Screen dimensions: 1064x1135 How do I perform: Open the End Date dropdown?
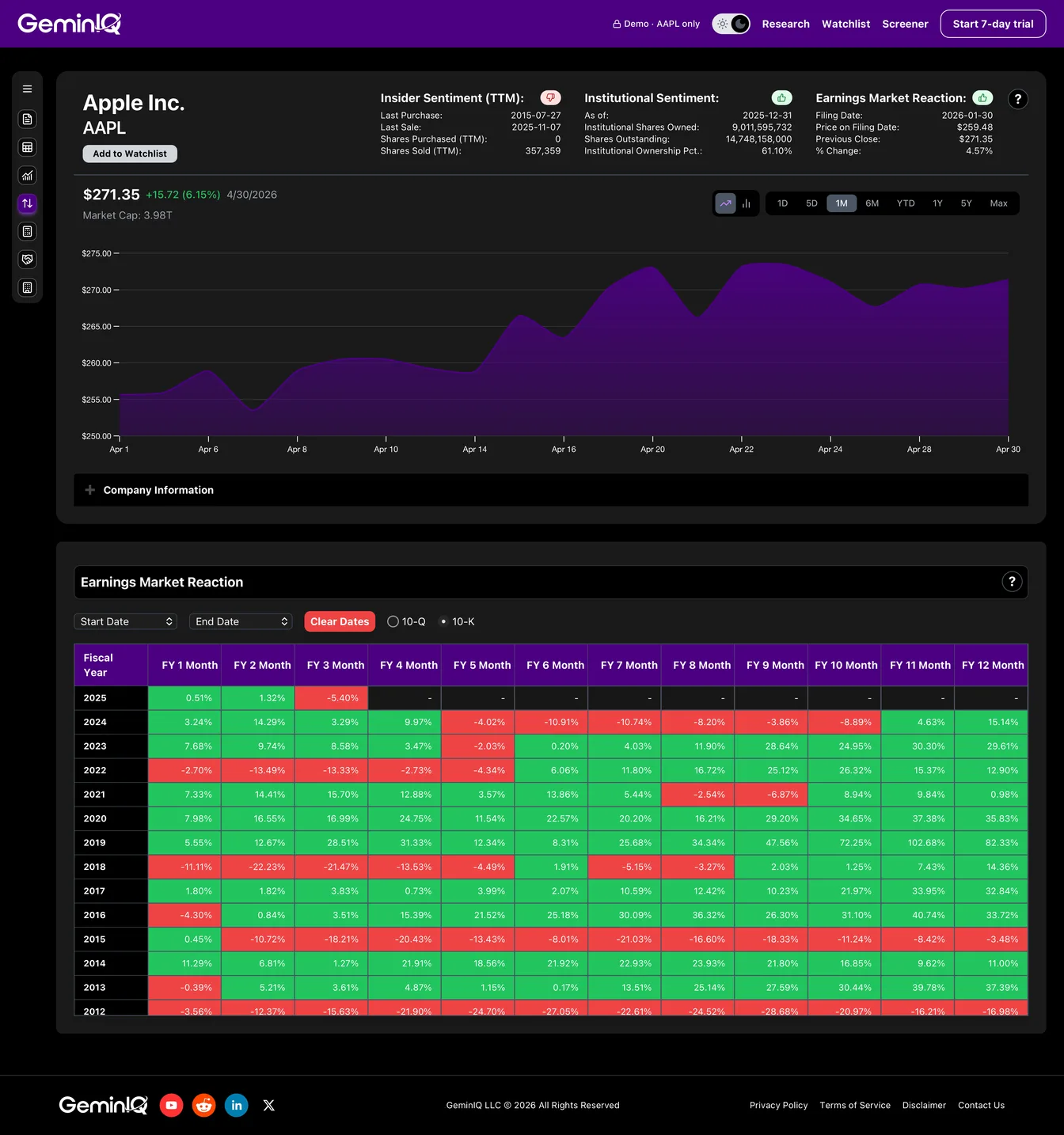tap(241, 621)
